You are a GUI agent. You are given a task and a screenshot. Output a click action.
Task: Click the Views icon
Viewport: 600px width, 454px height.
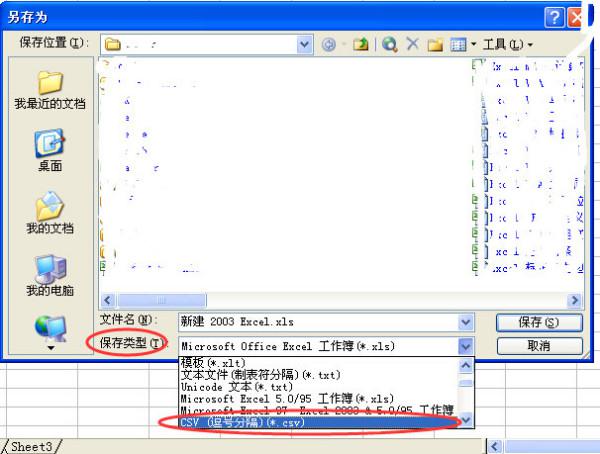point(458,45)
